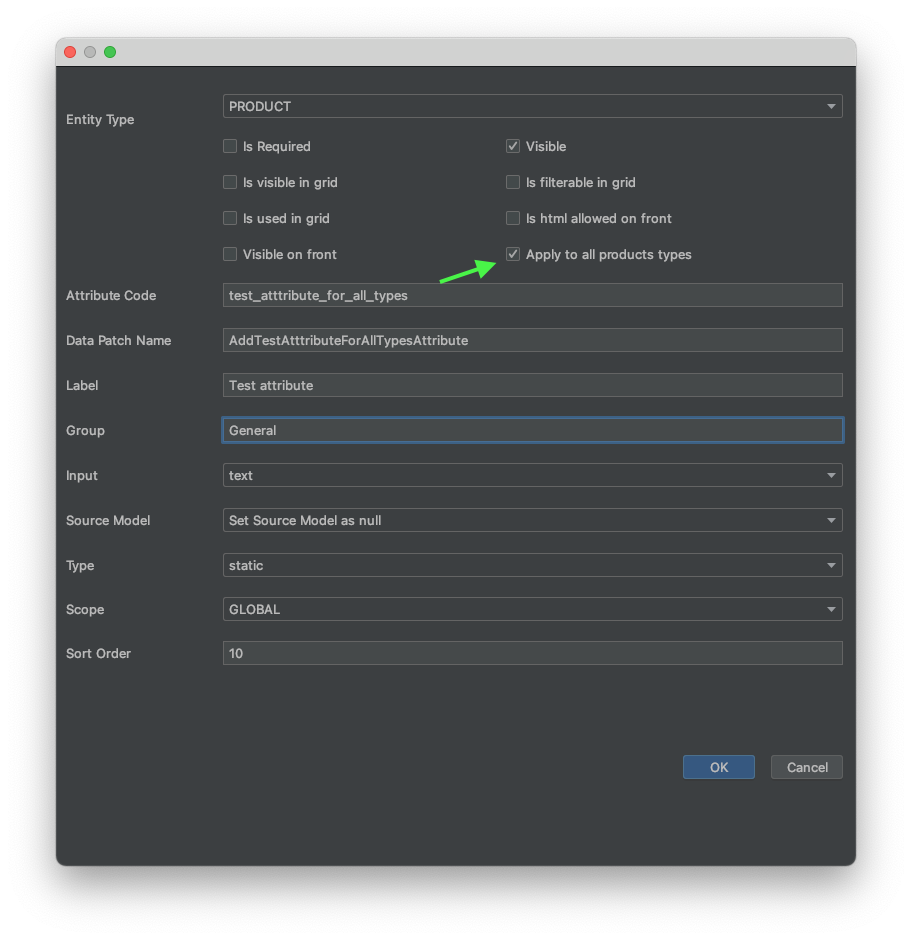This screenshot has width=912, height=940.
Task: Open the Type static dropdown
Action: click(532, 565)
